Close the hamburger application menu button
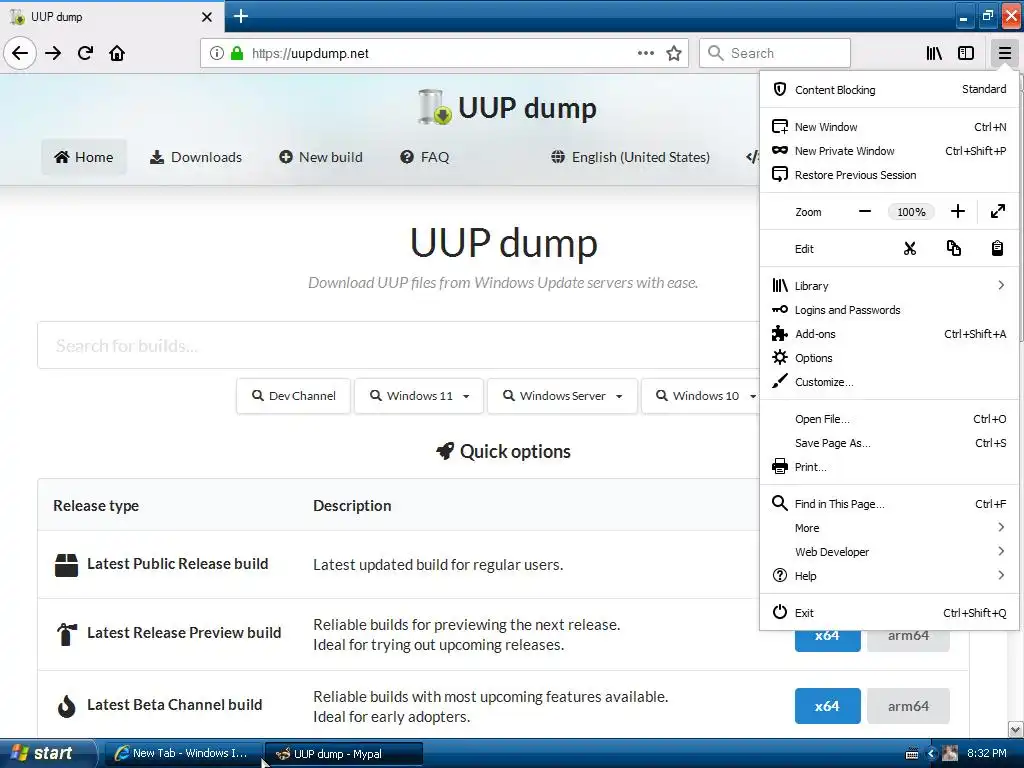This screenshot has width=1024, height=768. point(1004,53)
